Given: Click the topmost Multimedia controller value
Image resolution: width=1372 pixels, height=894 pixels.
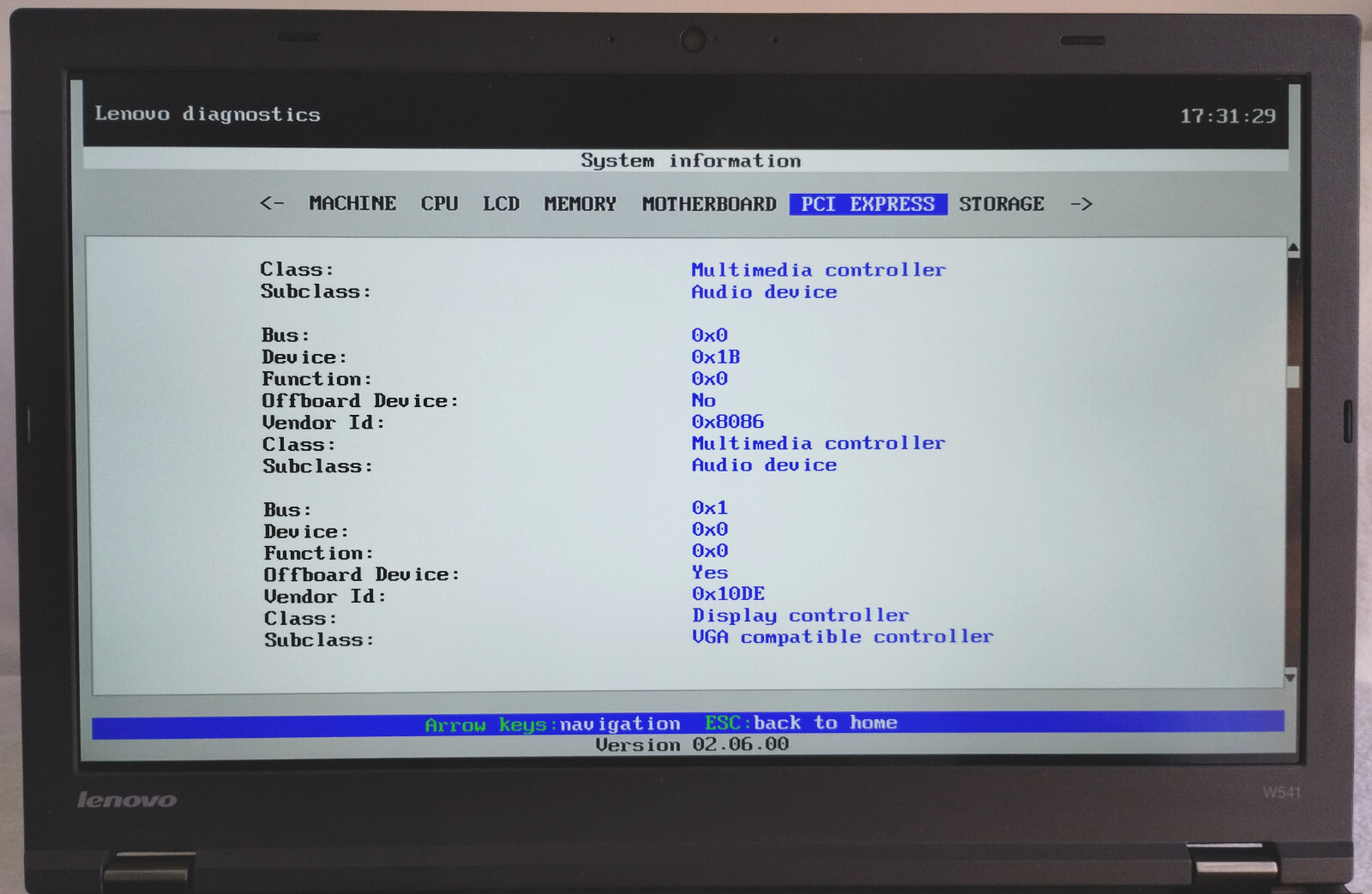Looking at the screenshot, I should (x=818, y=270).
